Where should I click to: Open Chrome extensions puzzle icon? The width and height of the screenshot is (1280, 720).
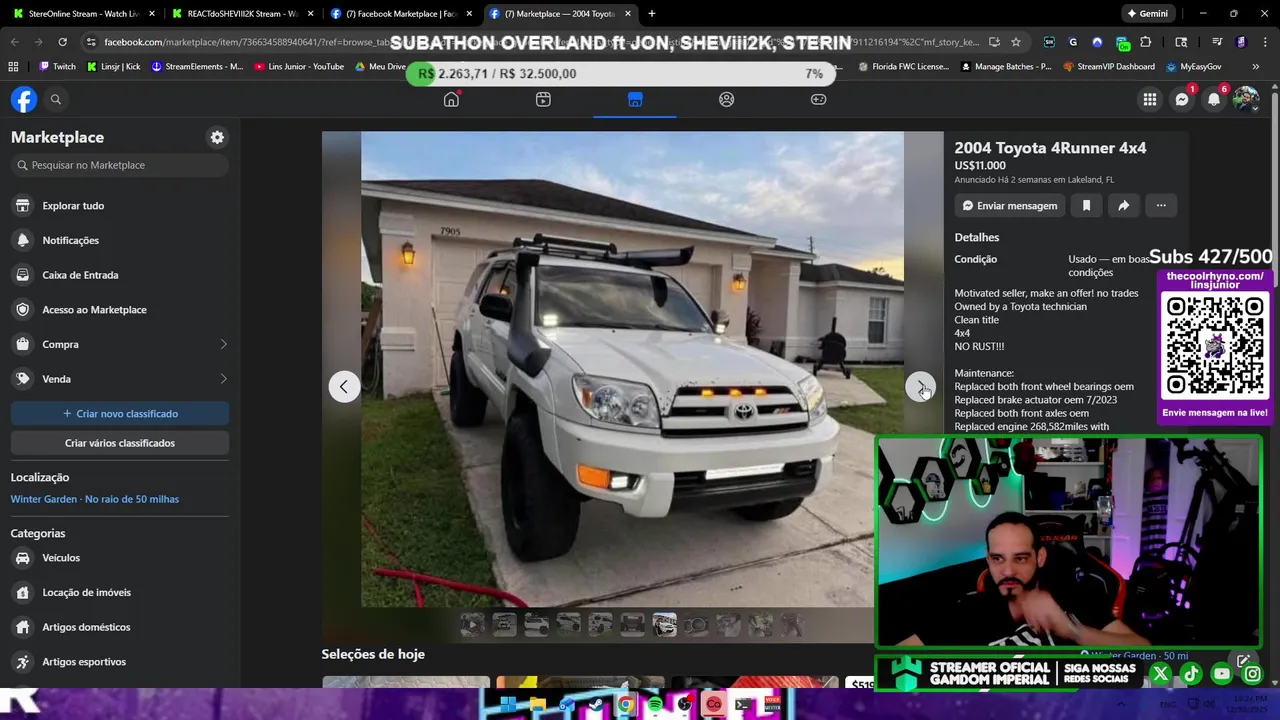[1145, 42]
